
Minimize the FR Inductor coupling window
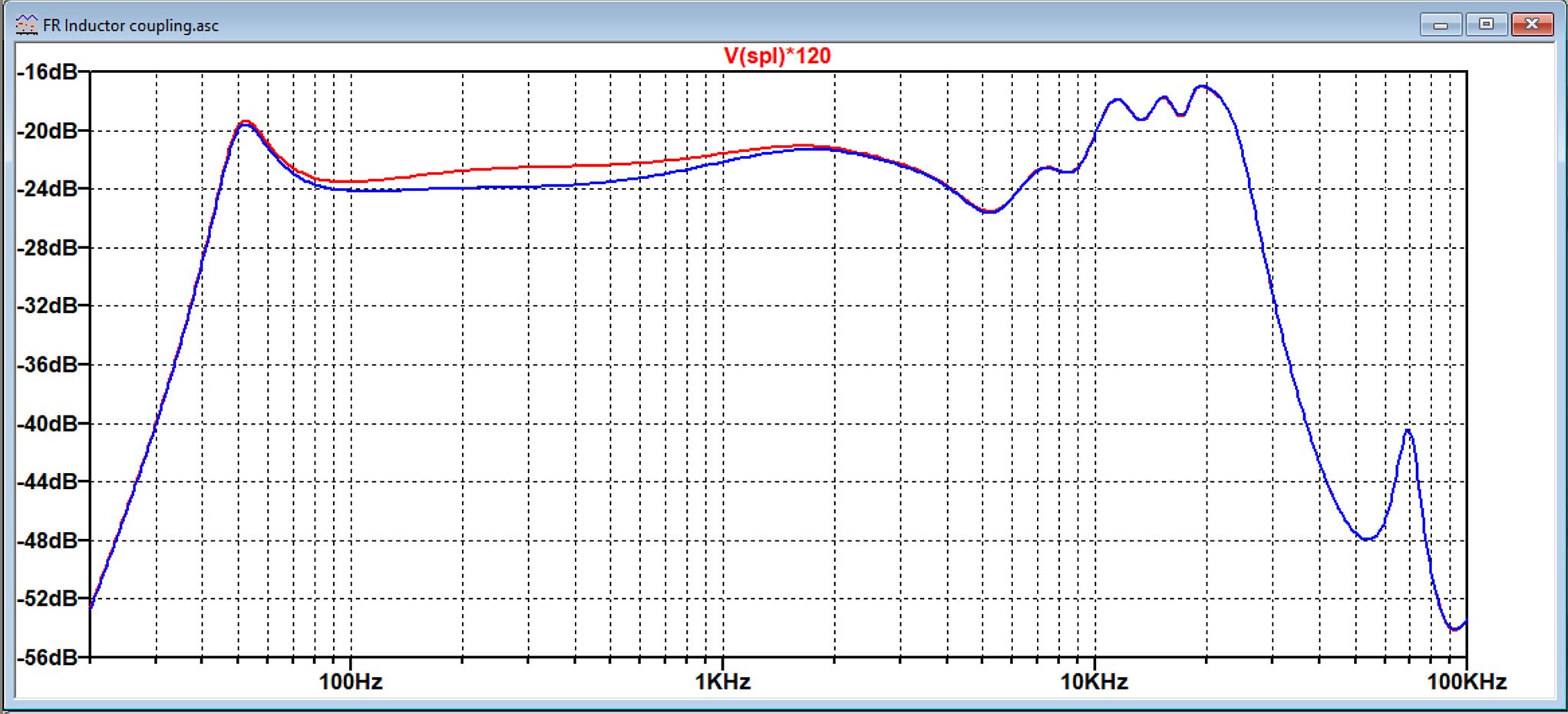pyautogui.click(x=1441, y=25)
